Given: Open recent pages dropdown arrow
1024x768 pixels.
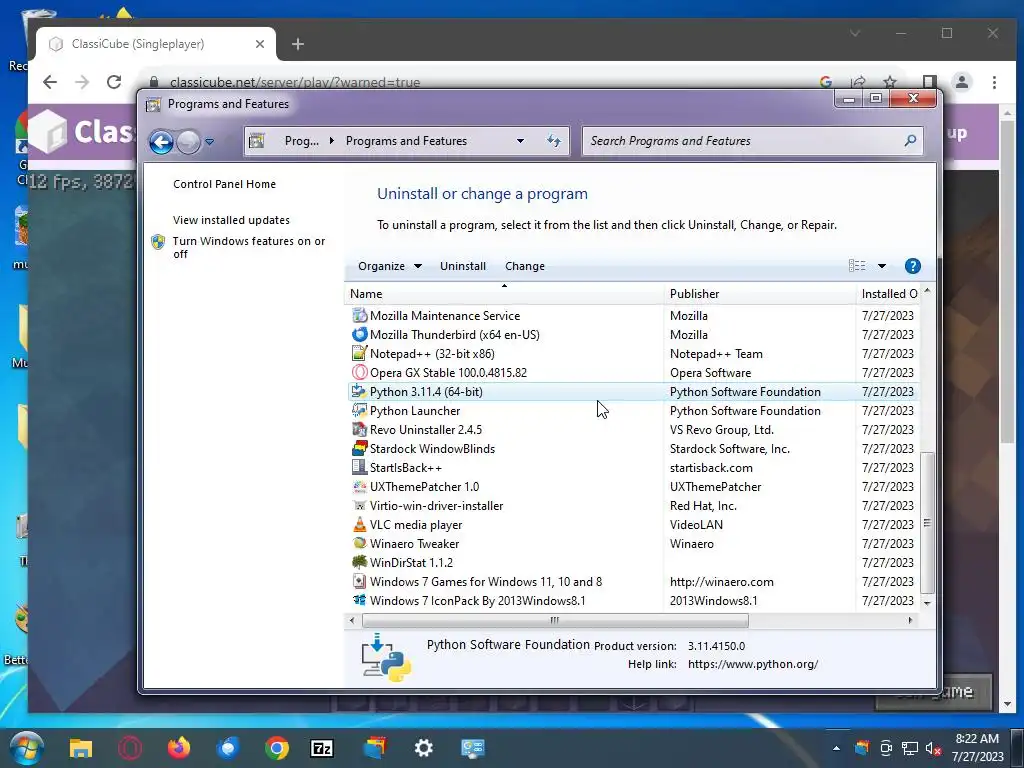Looking at the screenshot, I should pyautogui.click(x=210, y=141).
